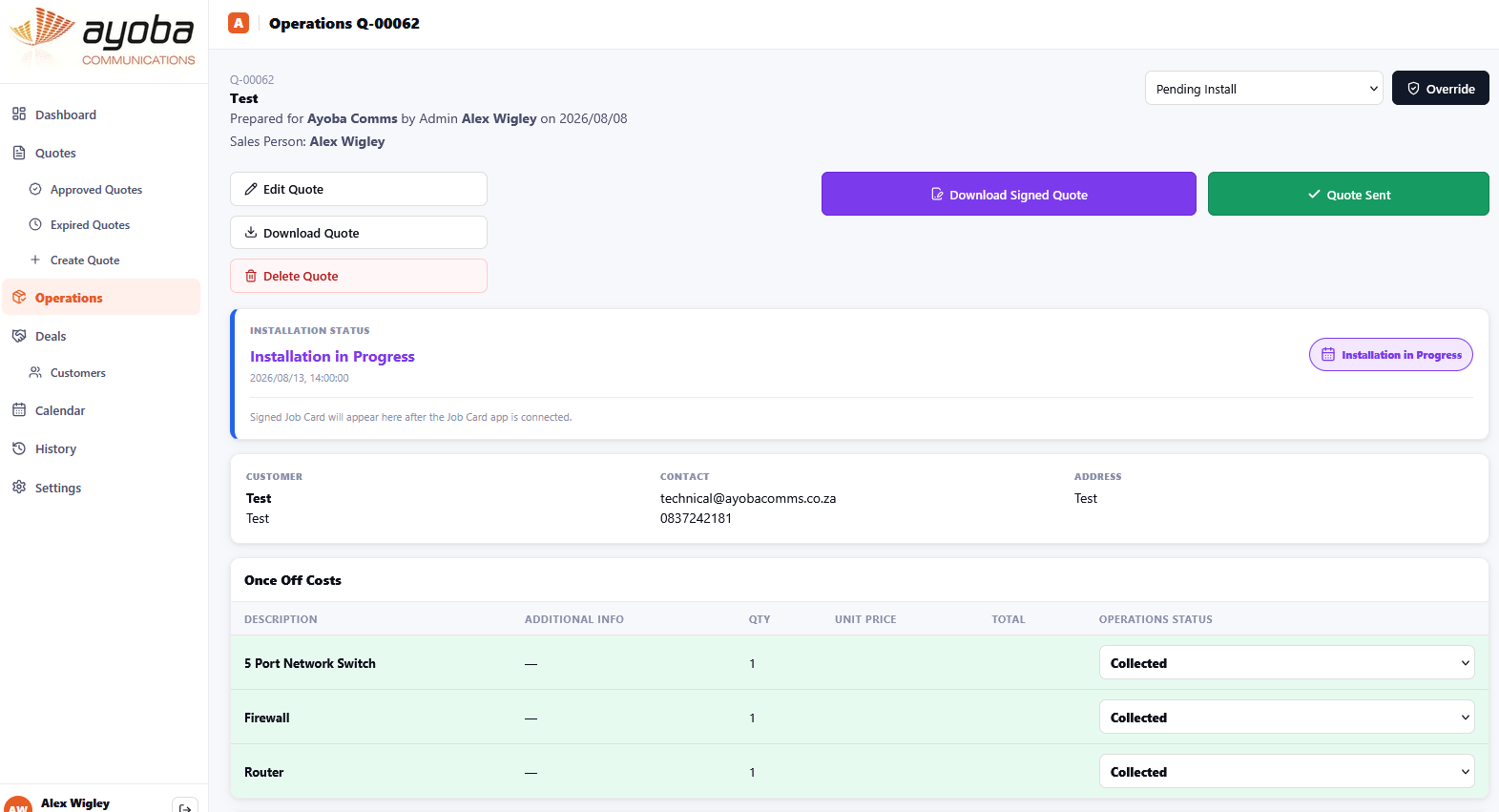This screenshot has width=1499, height=812.
Task: Click the Override button
Action: [1440, 89]
